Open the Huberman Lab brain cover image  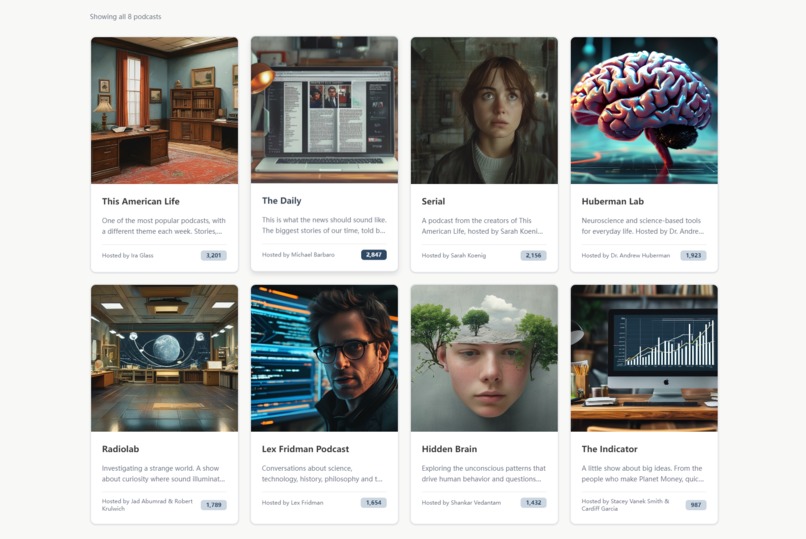click(644, 110)
